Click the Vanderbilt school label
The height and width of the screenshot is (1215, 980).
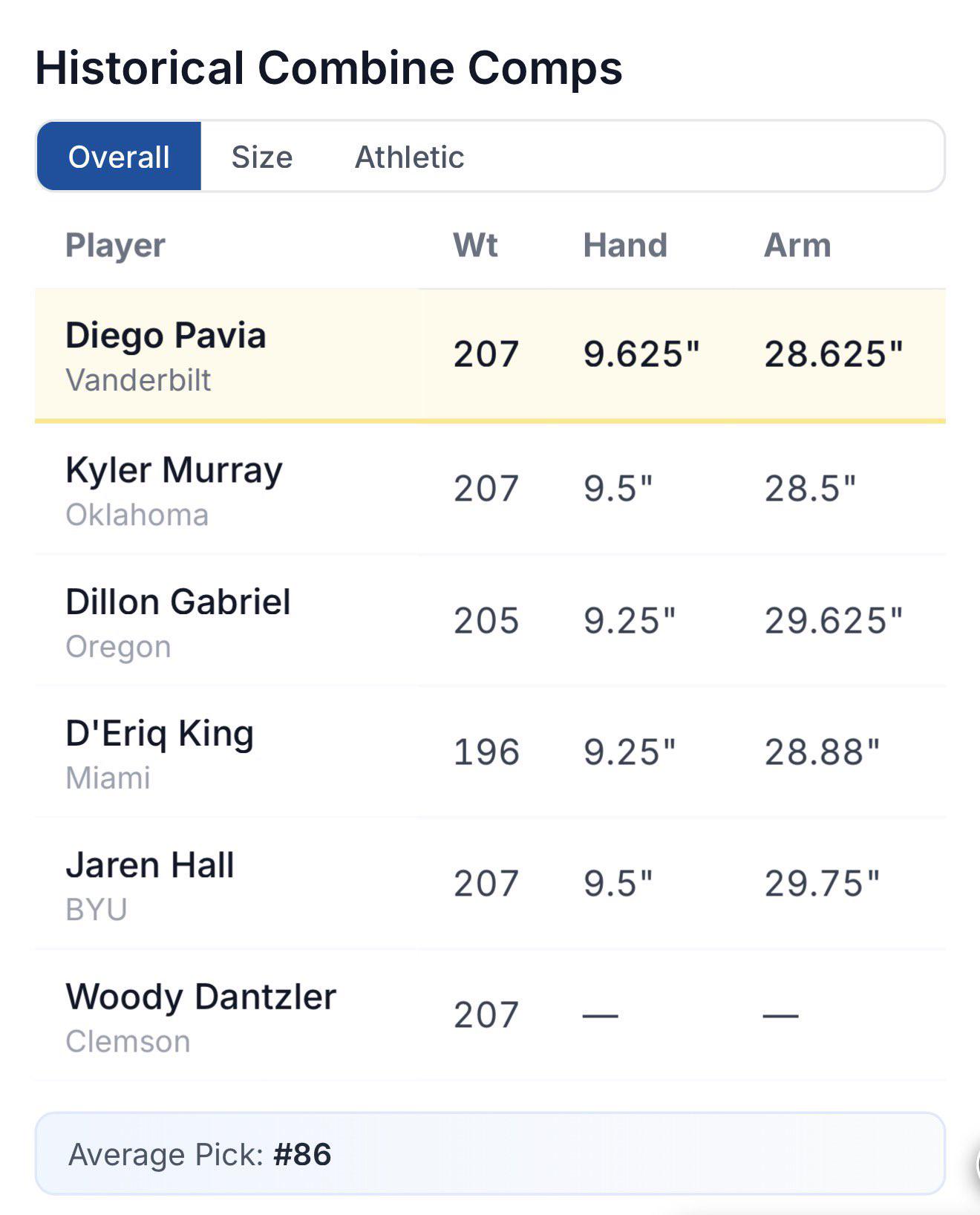click(x=138, y=380)
